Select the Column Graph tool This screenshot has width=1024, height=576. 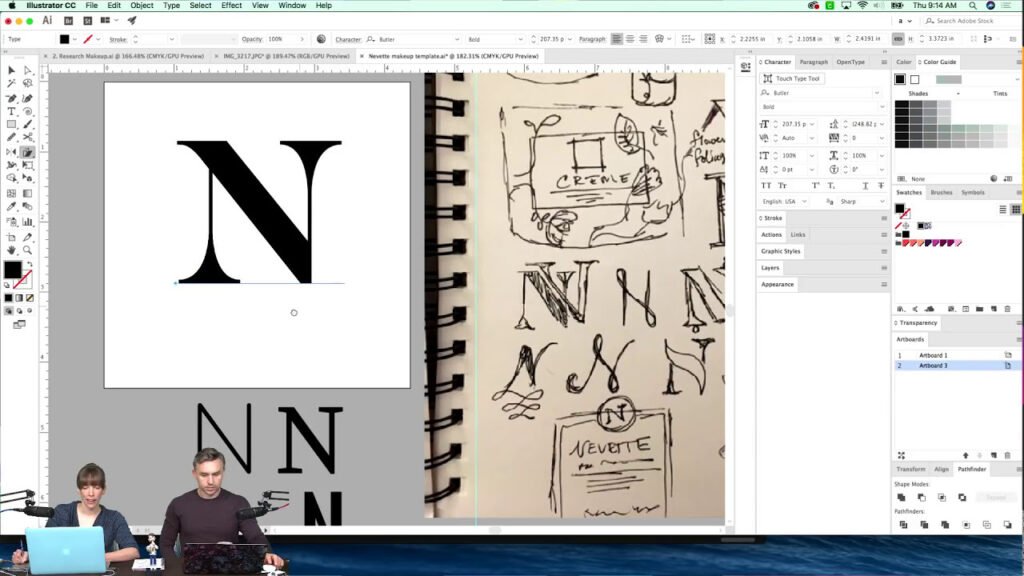pyautogui.click(x=27, y=222)
